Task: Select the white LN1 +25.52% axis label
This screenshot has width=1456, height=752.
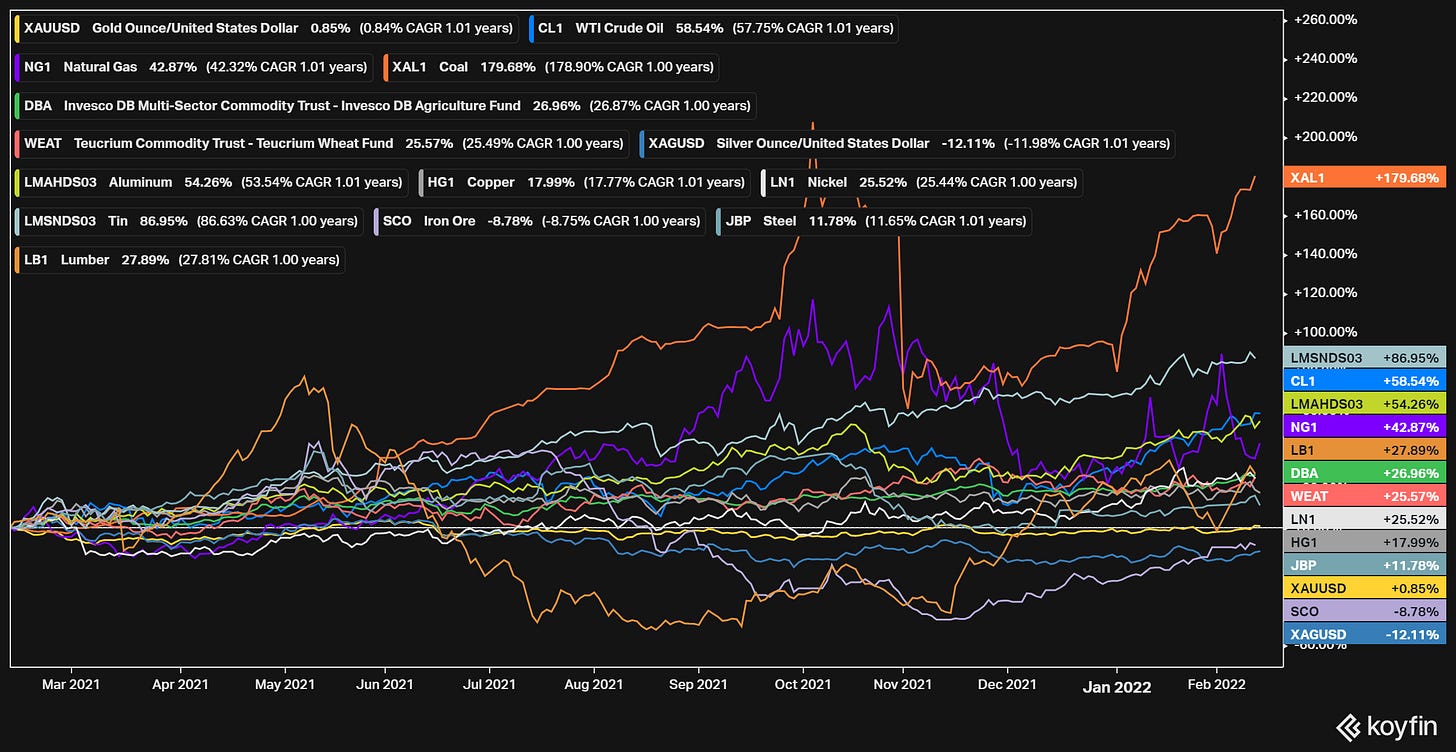Action: coord(1364,519)
